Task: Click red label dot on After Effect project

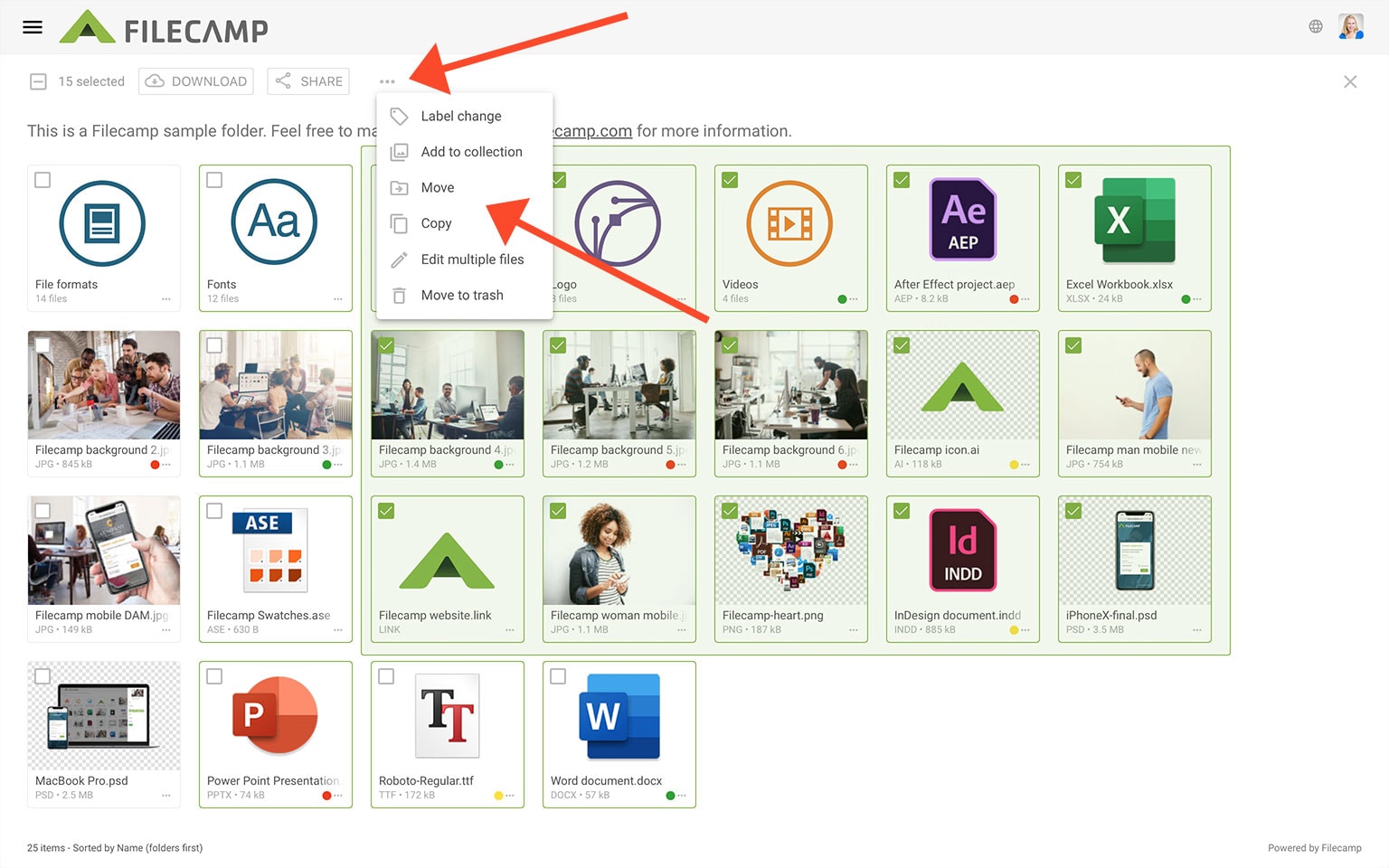Action: [x=1014, y=299]
